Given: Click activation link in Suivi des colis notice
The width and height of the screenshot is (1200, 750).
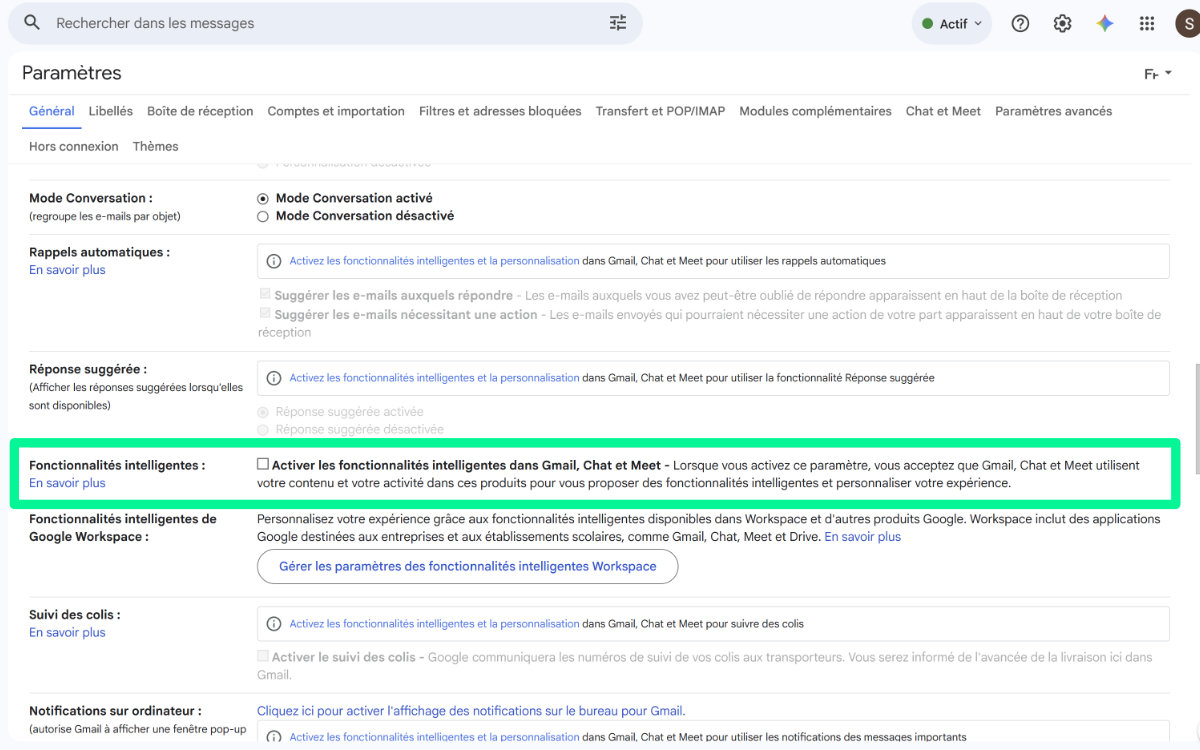Looking at the screenshot, I should point(434,624).
